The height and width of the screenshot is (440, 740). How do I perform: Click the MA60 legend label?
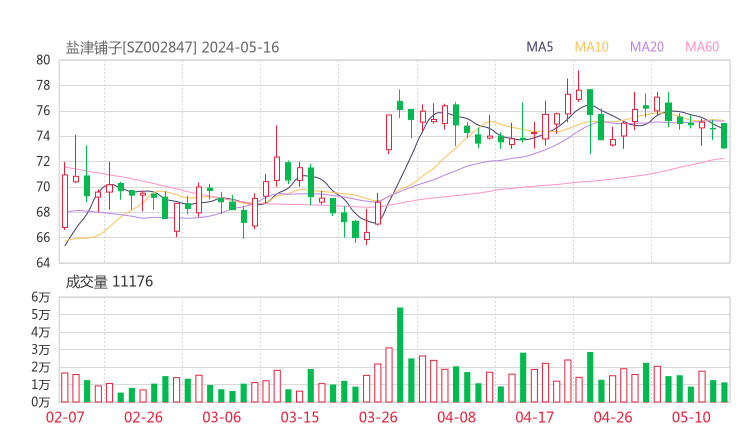pyautogui.click(x=702, y=47)
